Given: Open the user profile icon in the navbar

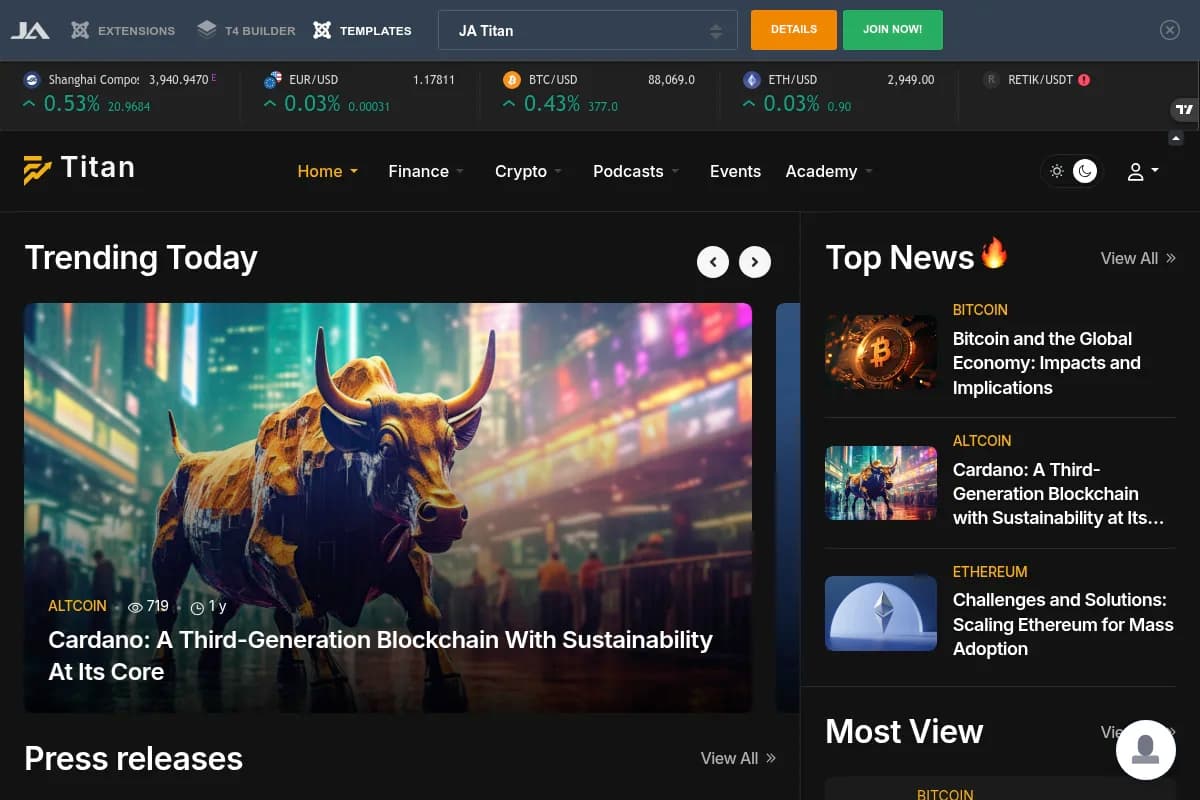Looking at the screenshot, I should (1138, 171).
